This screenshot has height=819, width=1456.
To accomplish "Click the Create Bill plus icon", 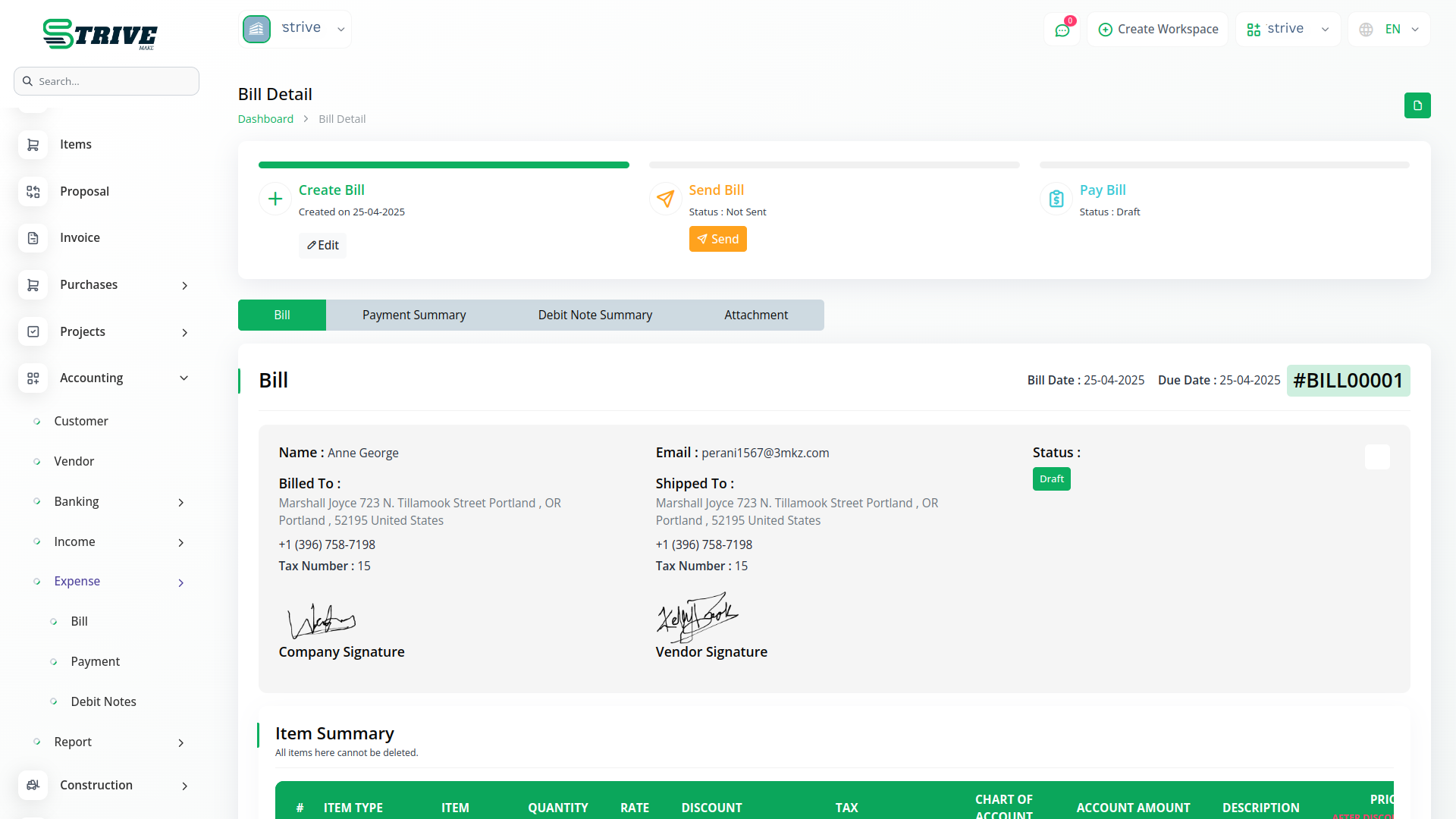I will (x=275, y=199).
